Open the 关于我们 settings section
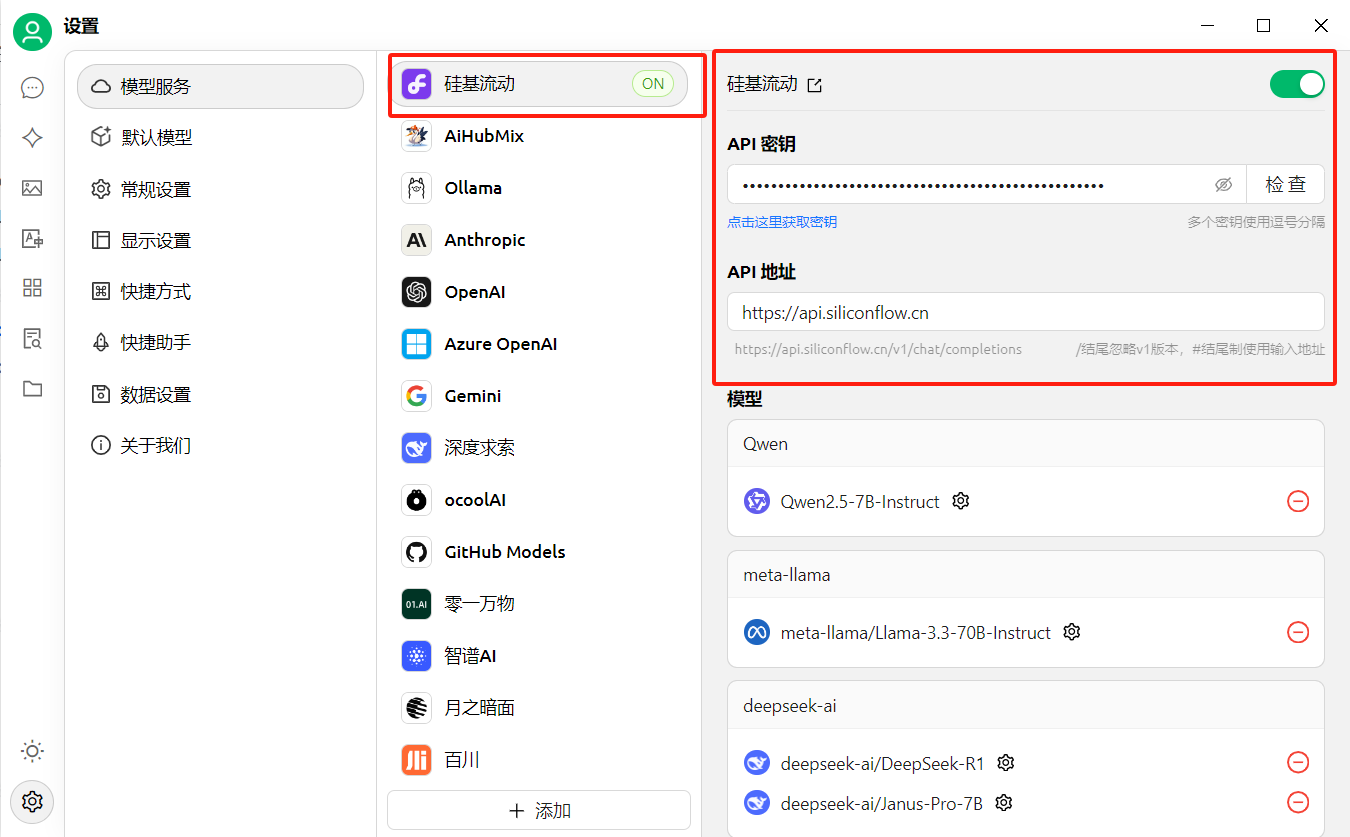The image size is (1350, 837). 220,446
